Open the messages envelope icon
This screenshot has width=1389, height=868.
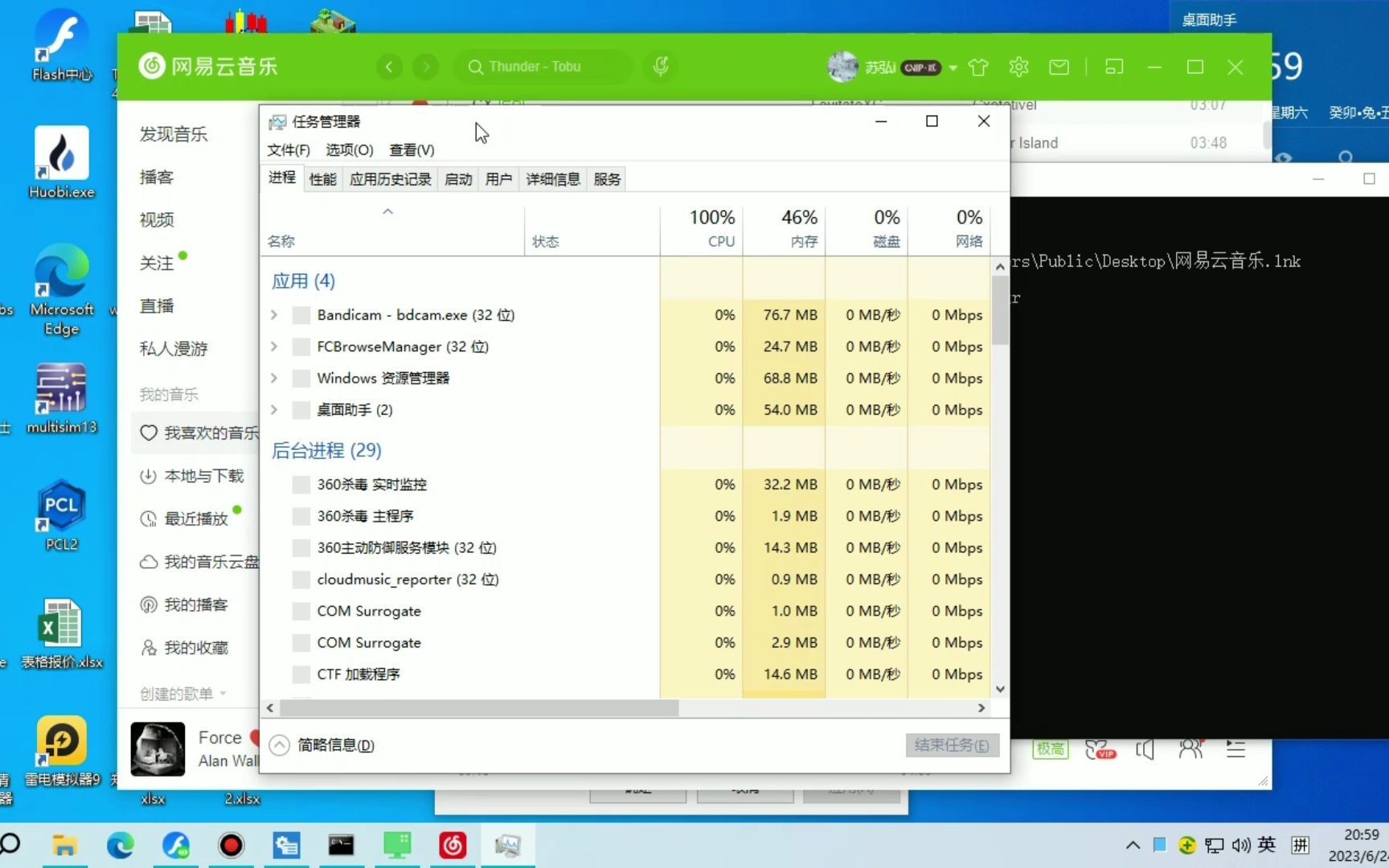pos(1059,67)
